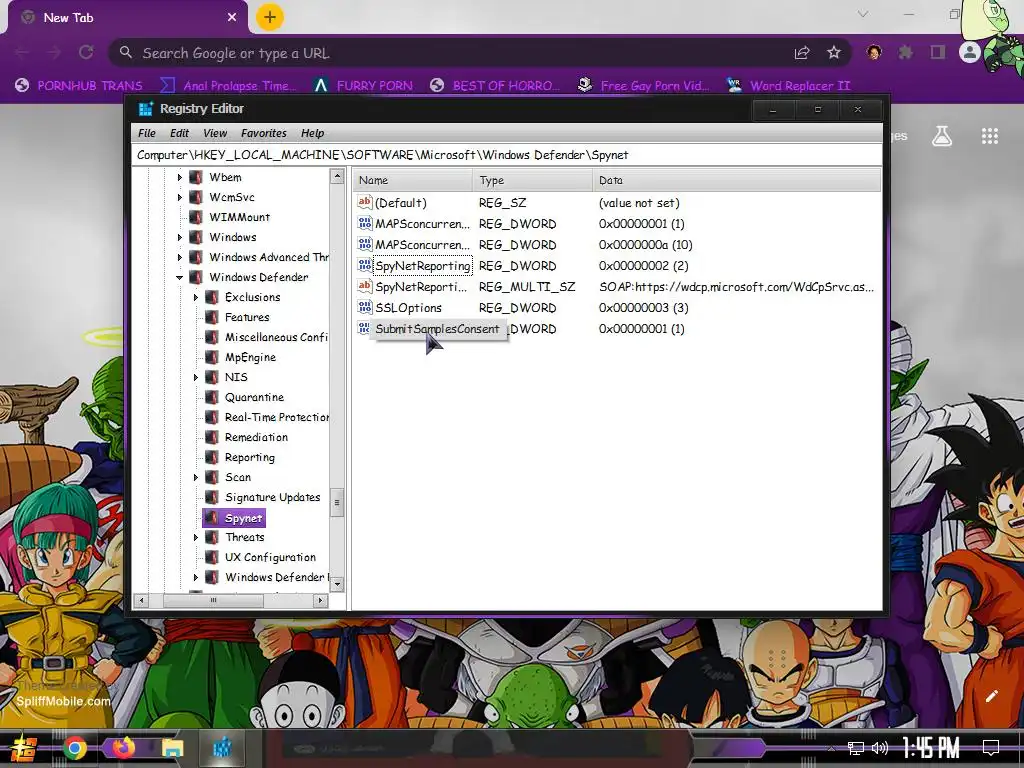This screenshot has height=768, width=1024.
Task: Select the Reporting key folder icon
Action: click(212, 457)
